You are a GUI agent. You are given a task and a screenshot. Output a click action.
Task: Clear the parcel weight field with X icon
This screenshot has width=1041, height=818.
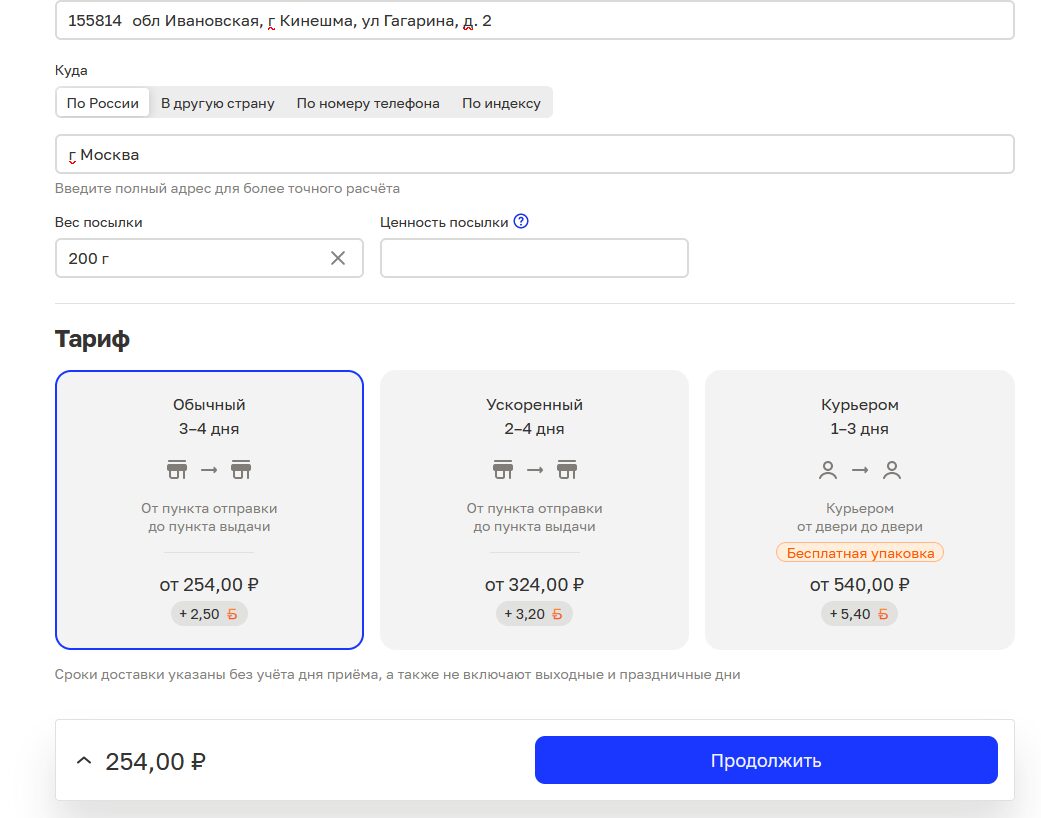pyautogui.click(x=338, y=258)
